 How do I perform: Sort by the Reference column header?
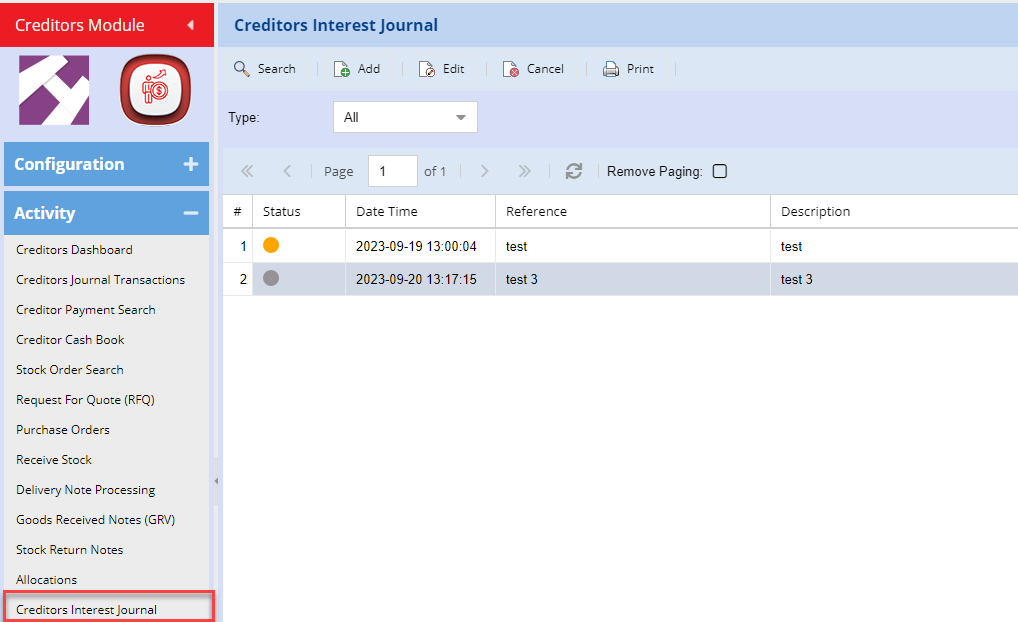(x=633, y=212)
